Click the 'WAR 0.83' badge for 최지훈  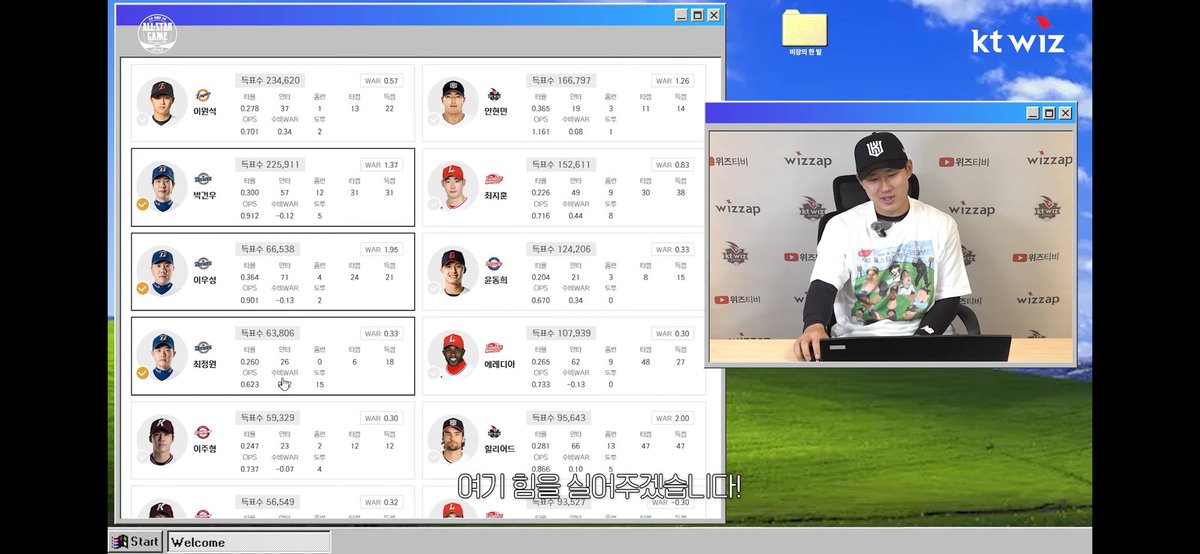click(672, 165)
